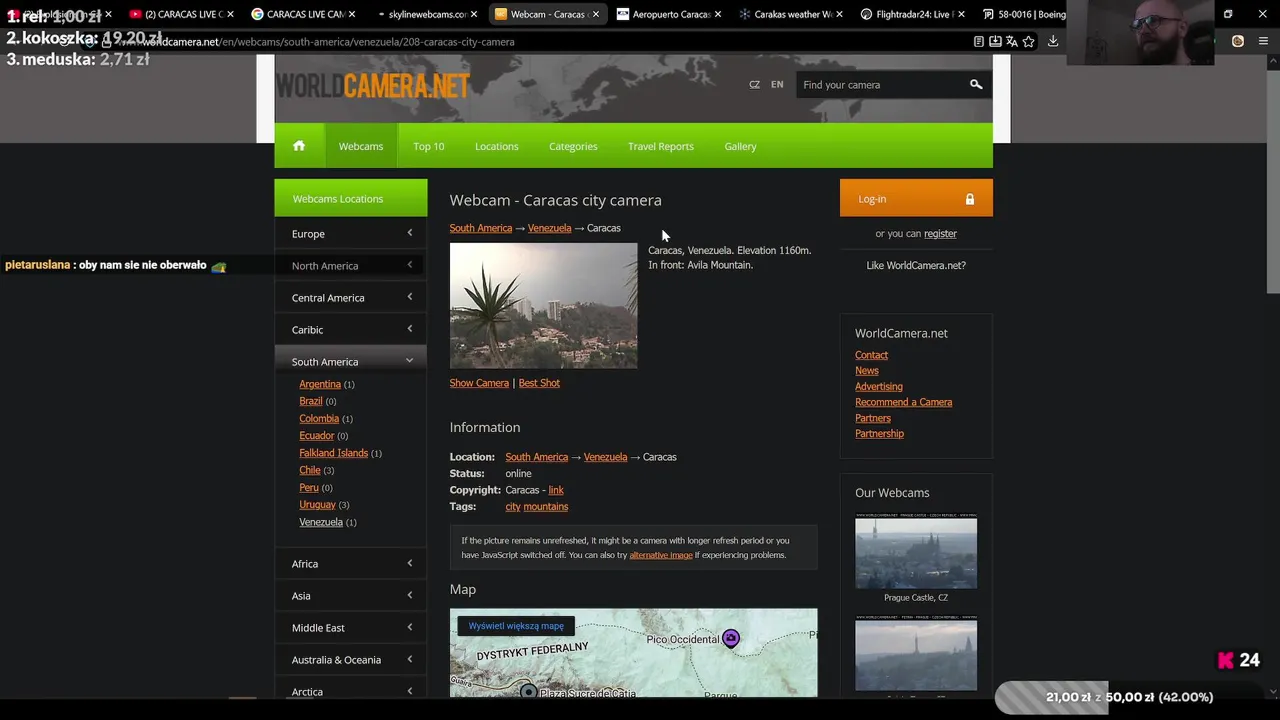The width and height of the screenshot is (1280, 720).
Task: Open browser downloads arrow icon
Action: pos(1053,42)
